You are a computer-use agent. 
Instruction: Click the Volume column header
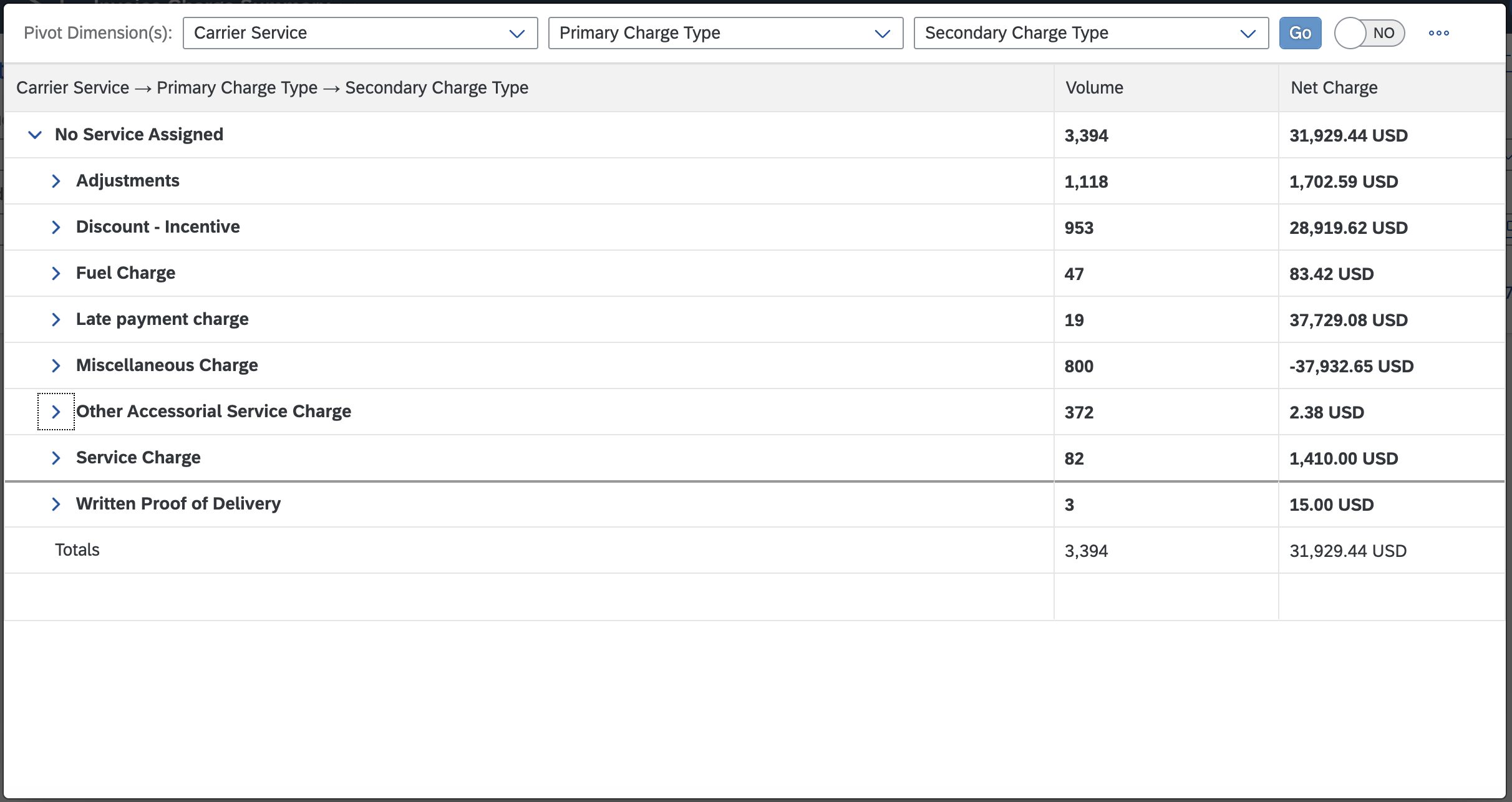click(x=1166, y=88)
